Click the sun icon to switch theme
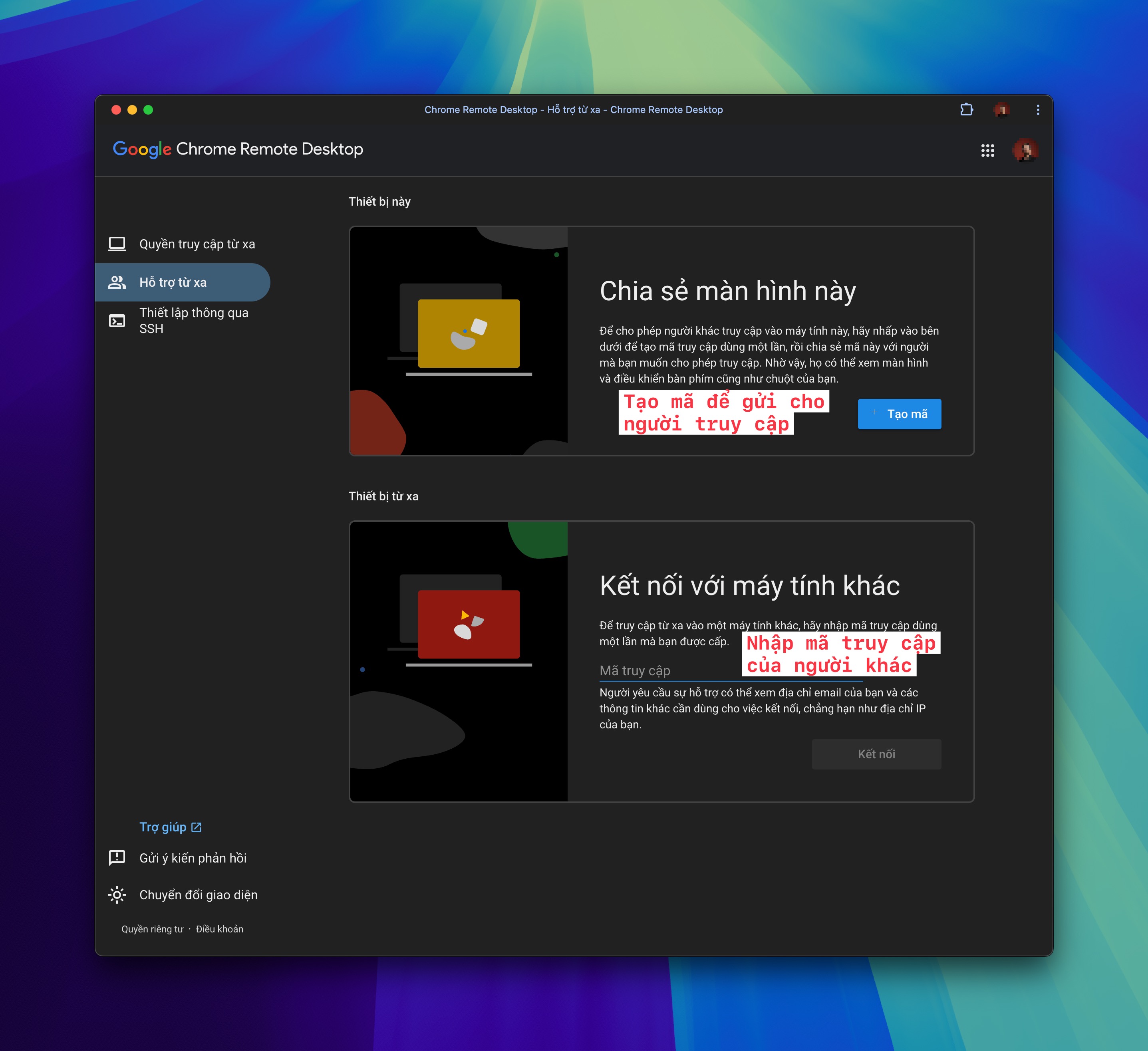Screen dimensions: 1148x1051 tap(117, 894)
